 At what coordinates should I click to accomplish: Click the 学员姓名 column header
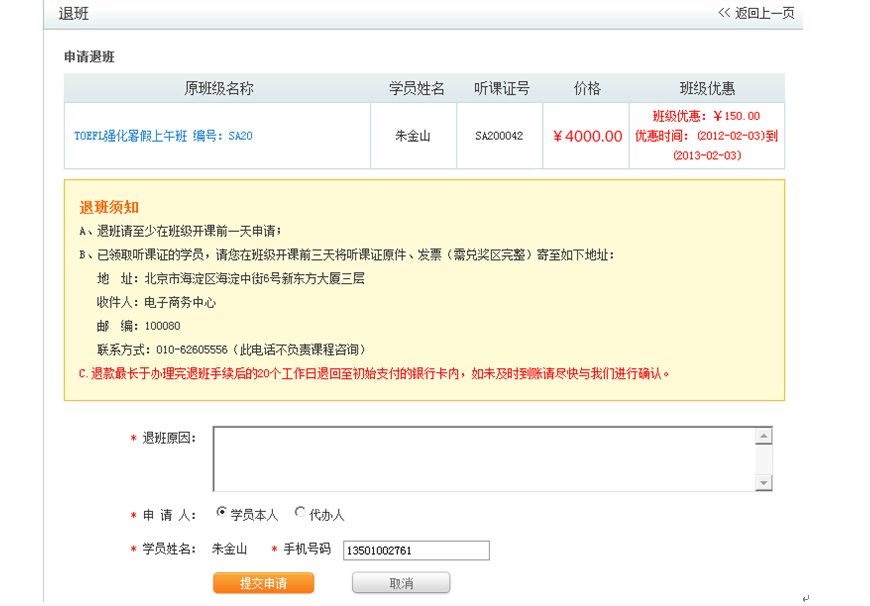point(416,88)
